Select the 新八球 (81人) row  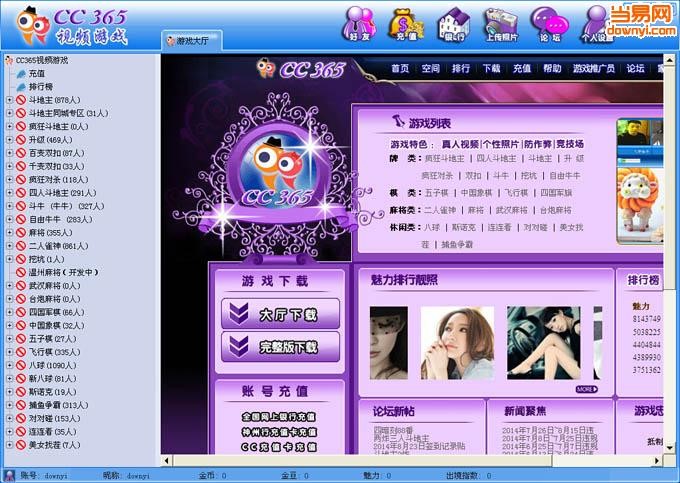click(x=52, y=379)
